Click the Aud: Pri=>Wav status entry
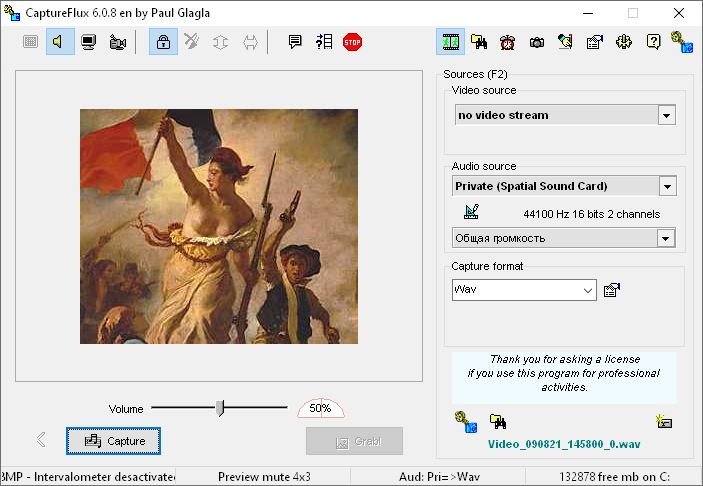 tap(439, 477)
